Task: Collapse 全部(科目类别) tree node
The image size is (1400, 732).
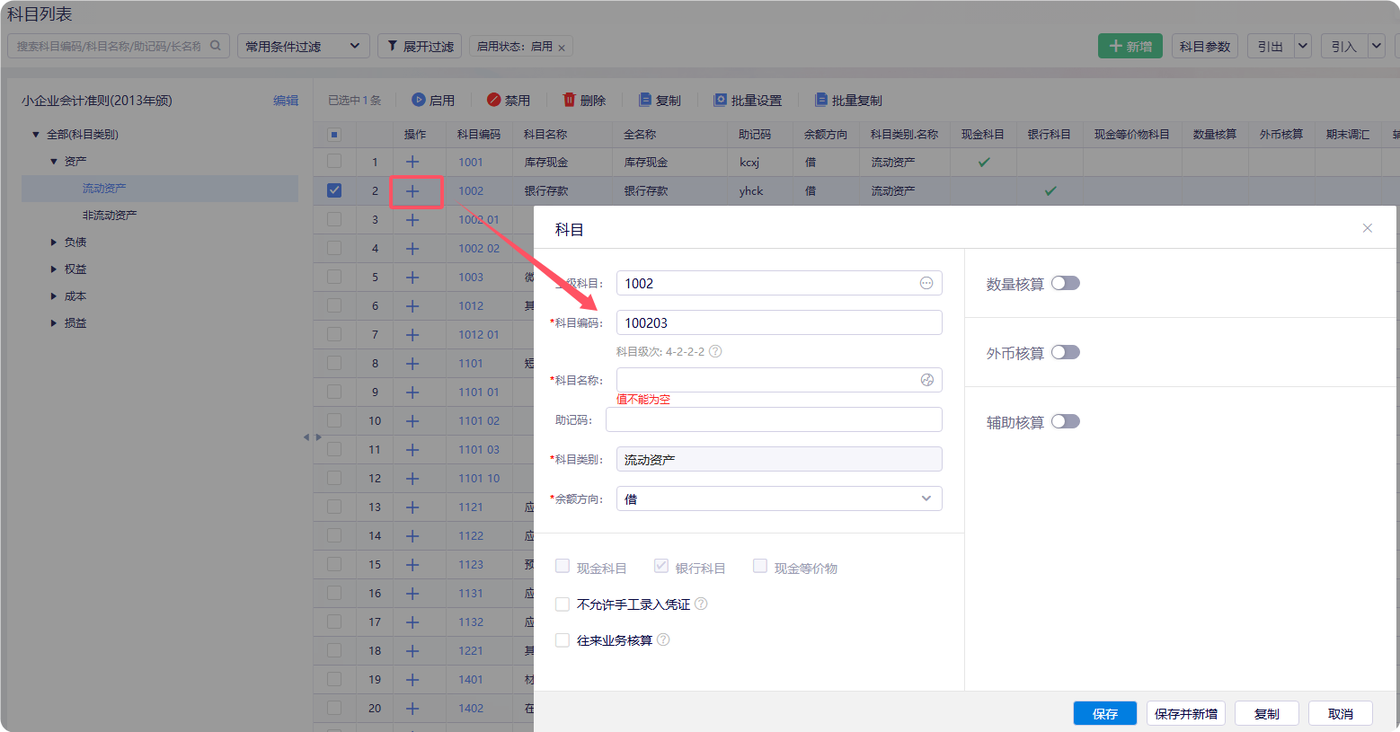Action: (36, 134)
